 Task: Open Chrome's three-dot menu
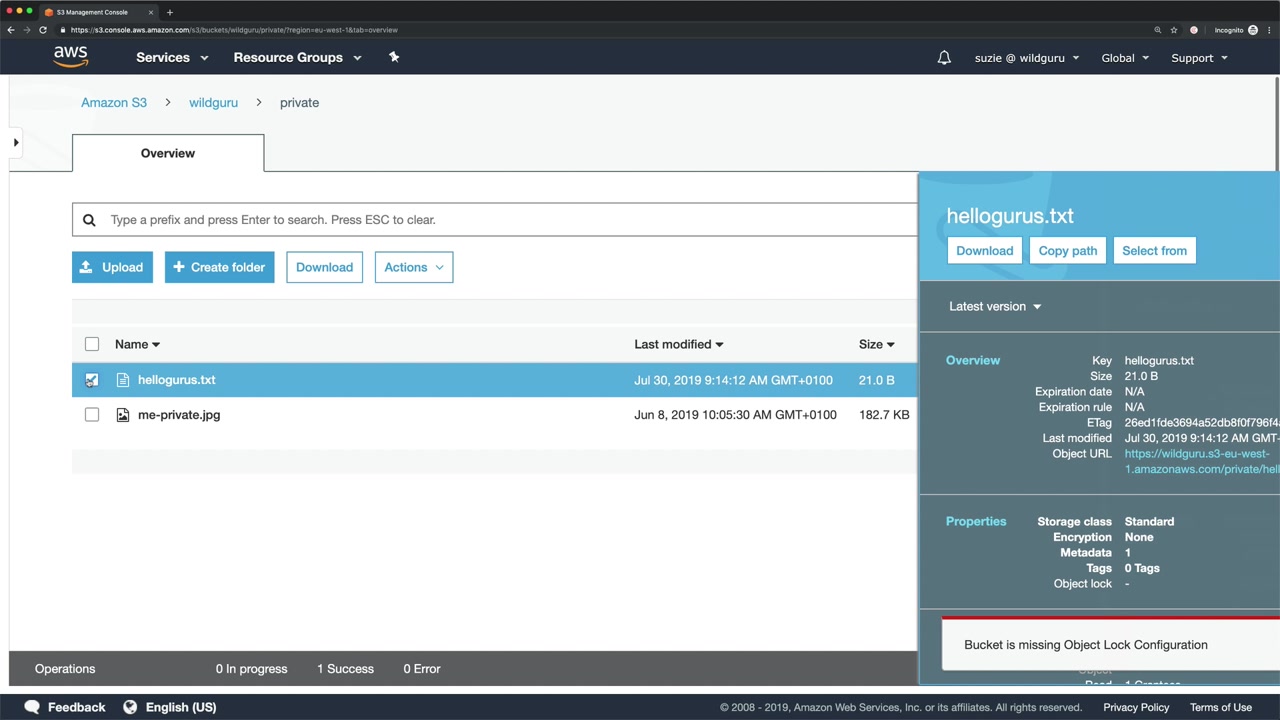[1270, 30]
